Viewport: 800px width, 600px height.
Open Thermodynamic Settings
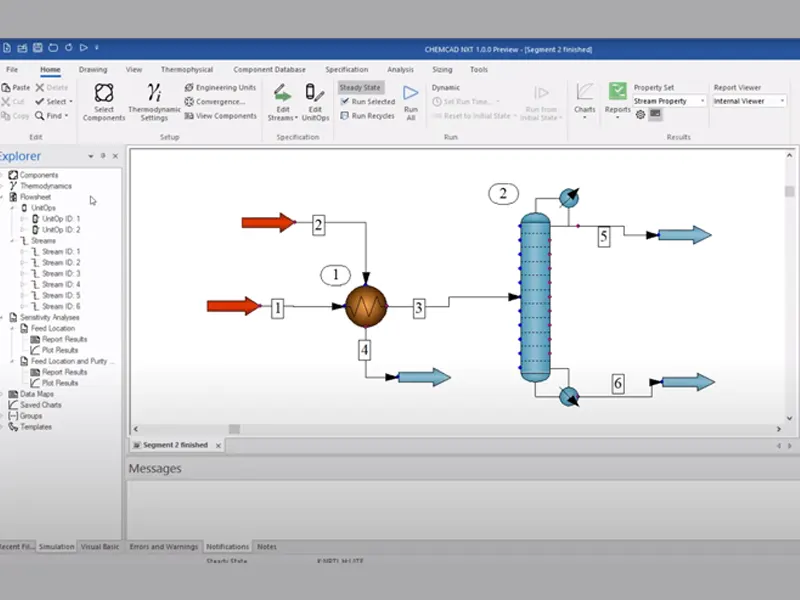click(154, 103)
